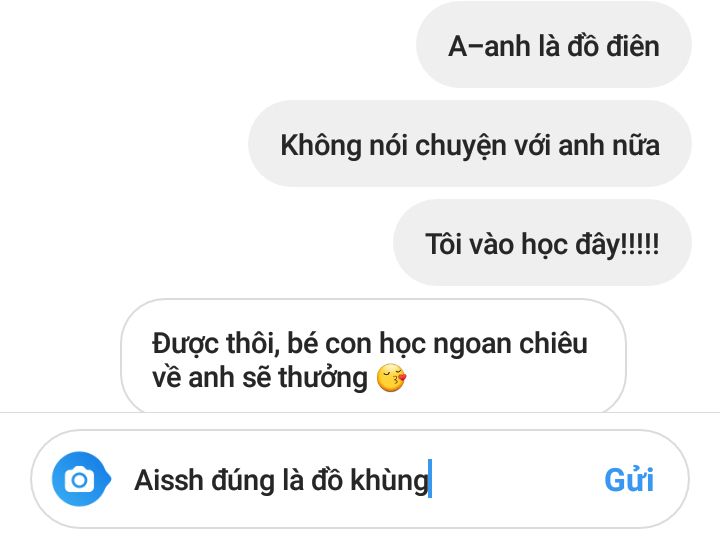The width and height of the screenshot is (720, 559).
Task: Click the word "Tôi" in third bubble
Action: pyautogui.click(x=443, y=243)
